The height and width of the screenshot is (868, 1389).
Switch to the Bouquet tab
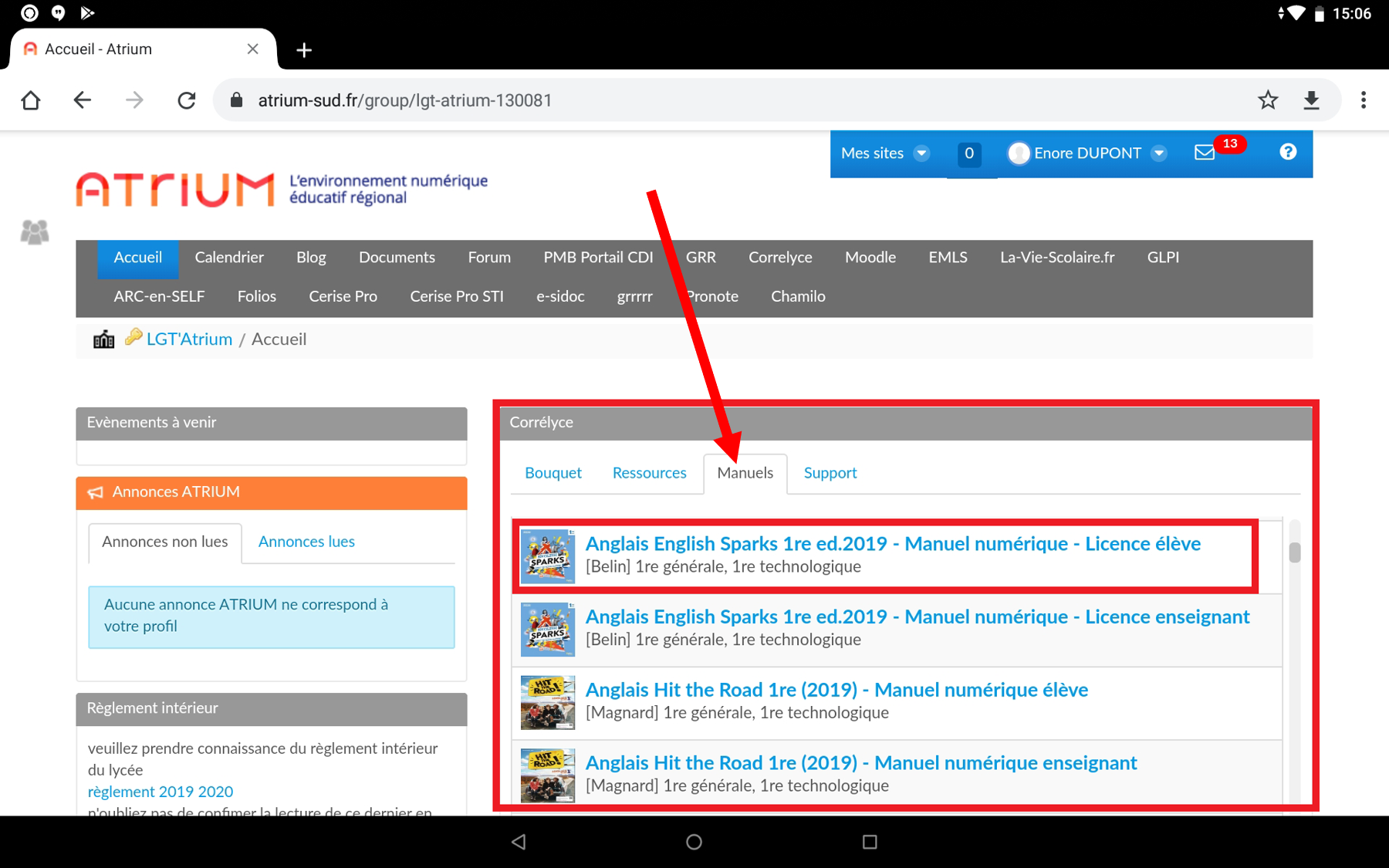tap(553, 473)
